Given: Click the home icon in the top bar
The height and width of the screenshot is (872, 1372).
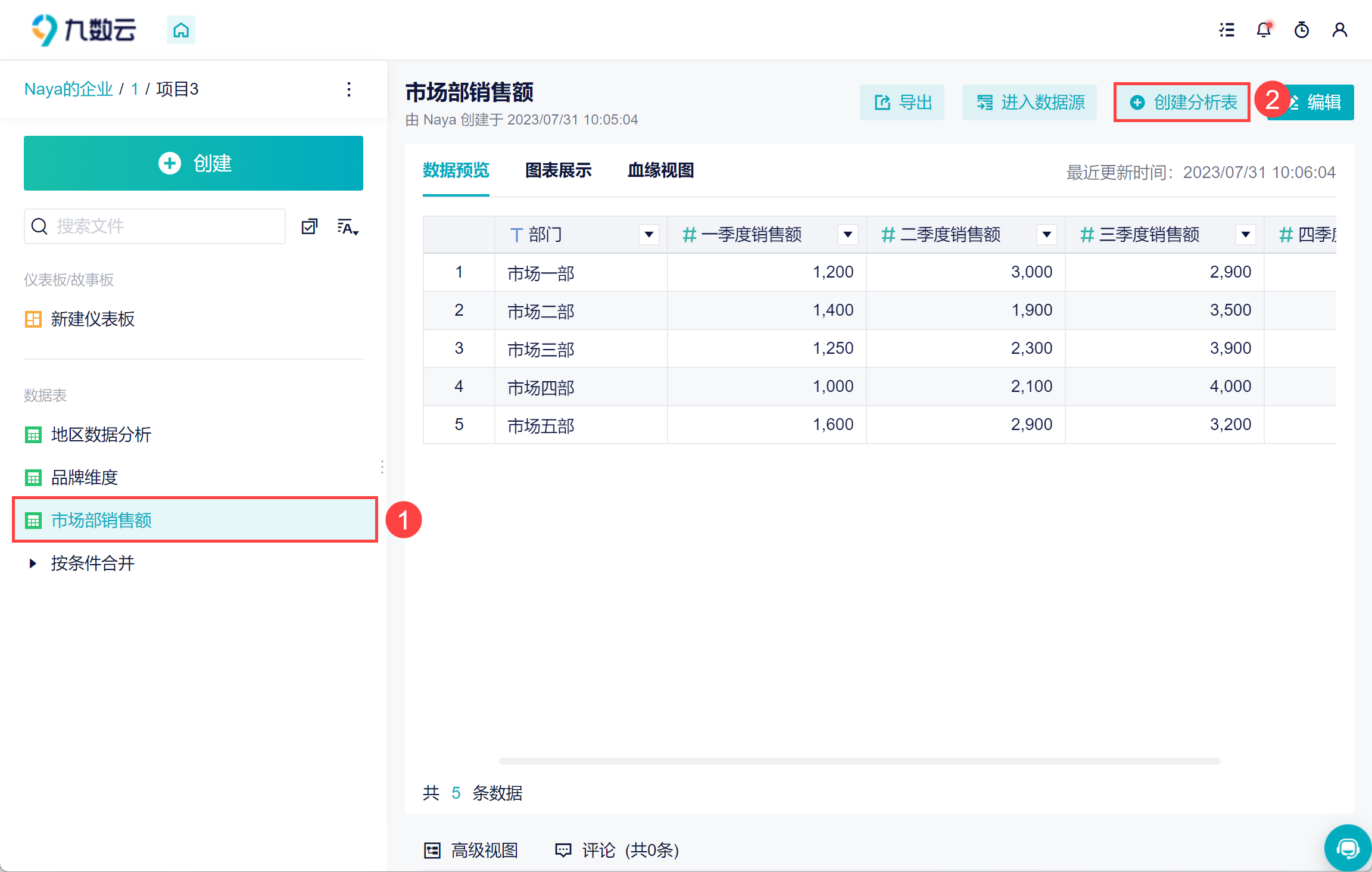Looking at the screenshot, I should (181, 30).
